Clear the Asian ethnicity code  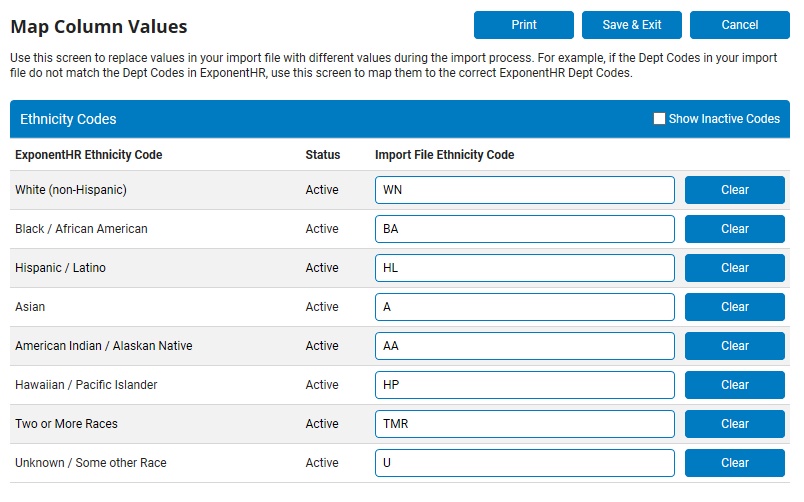click(735, 307)
